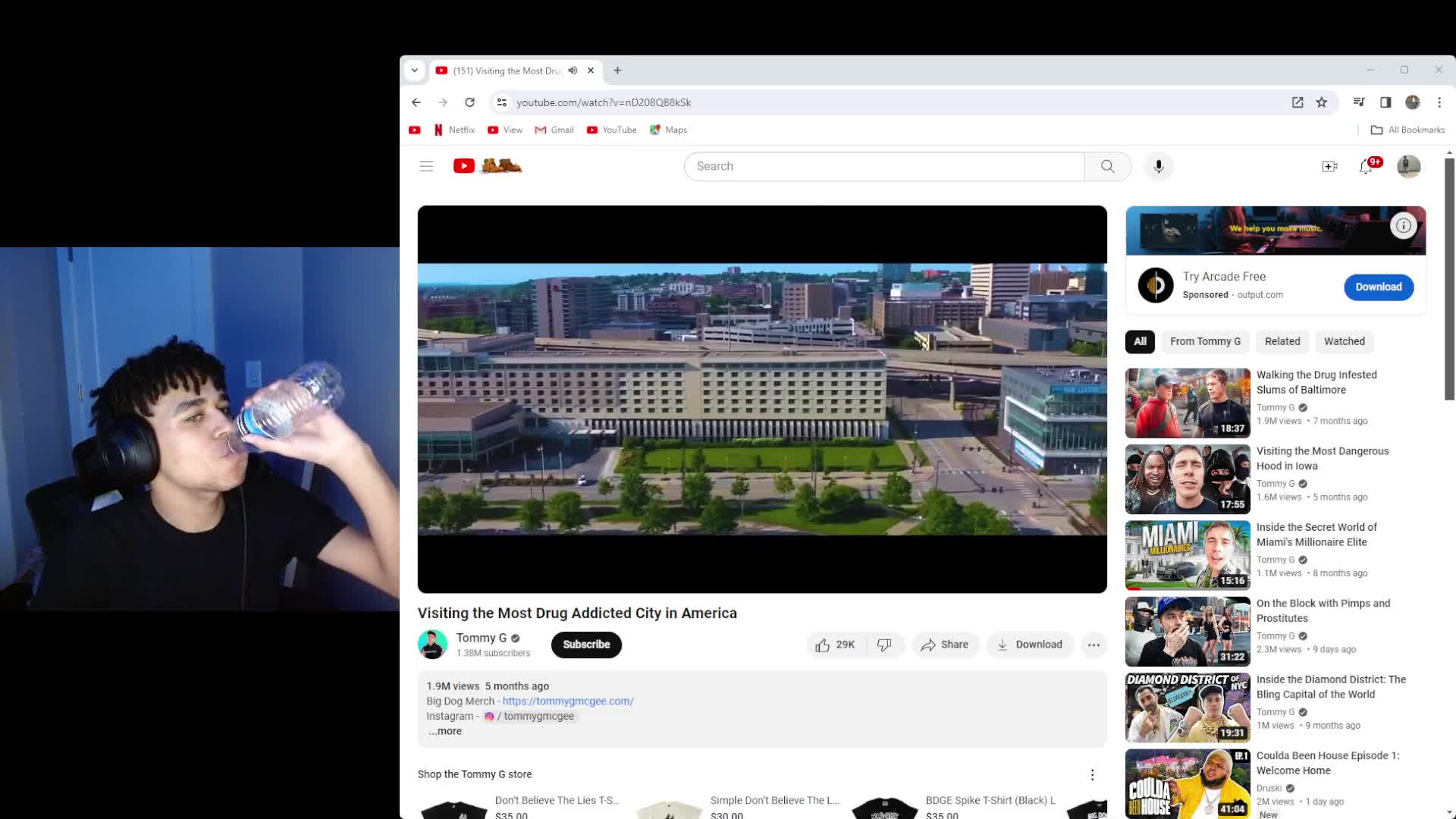1456x819 pixels.
Task: Open Netflix bookmark
Action: tap(453, 130)
